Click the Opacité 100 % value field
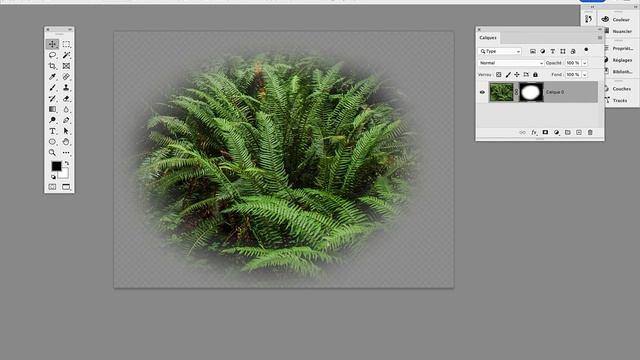The image size is (640, 360). 573,63
